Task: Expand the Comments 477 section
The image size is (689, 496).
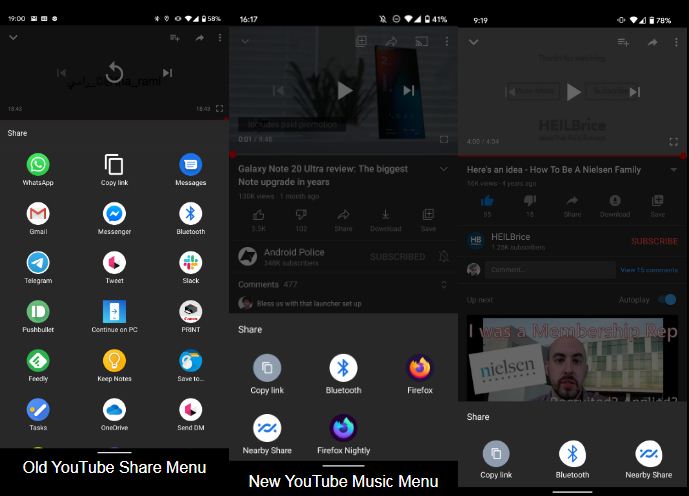Action: [x=443, y=285]
